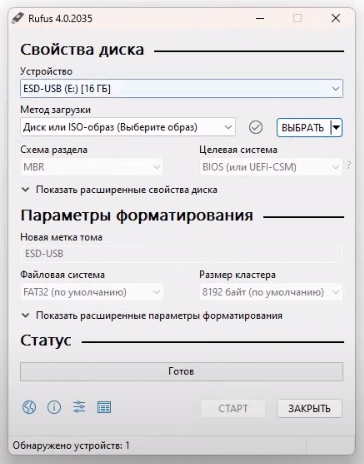This screenshot has width=364, height=464.
Task: Click the ВЫБРАТЬ button
Action: pos(303,128)
